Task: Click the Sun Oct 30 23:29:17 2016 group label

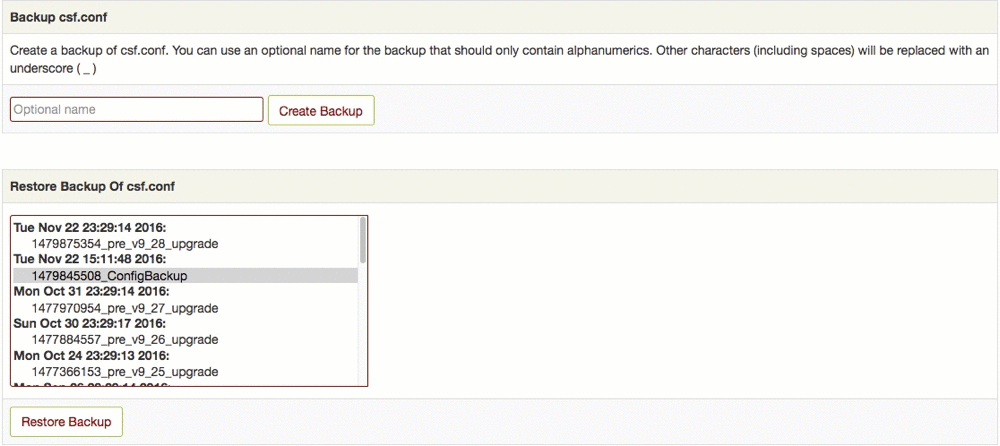Action: coord(90,324)
